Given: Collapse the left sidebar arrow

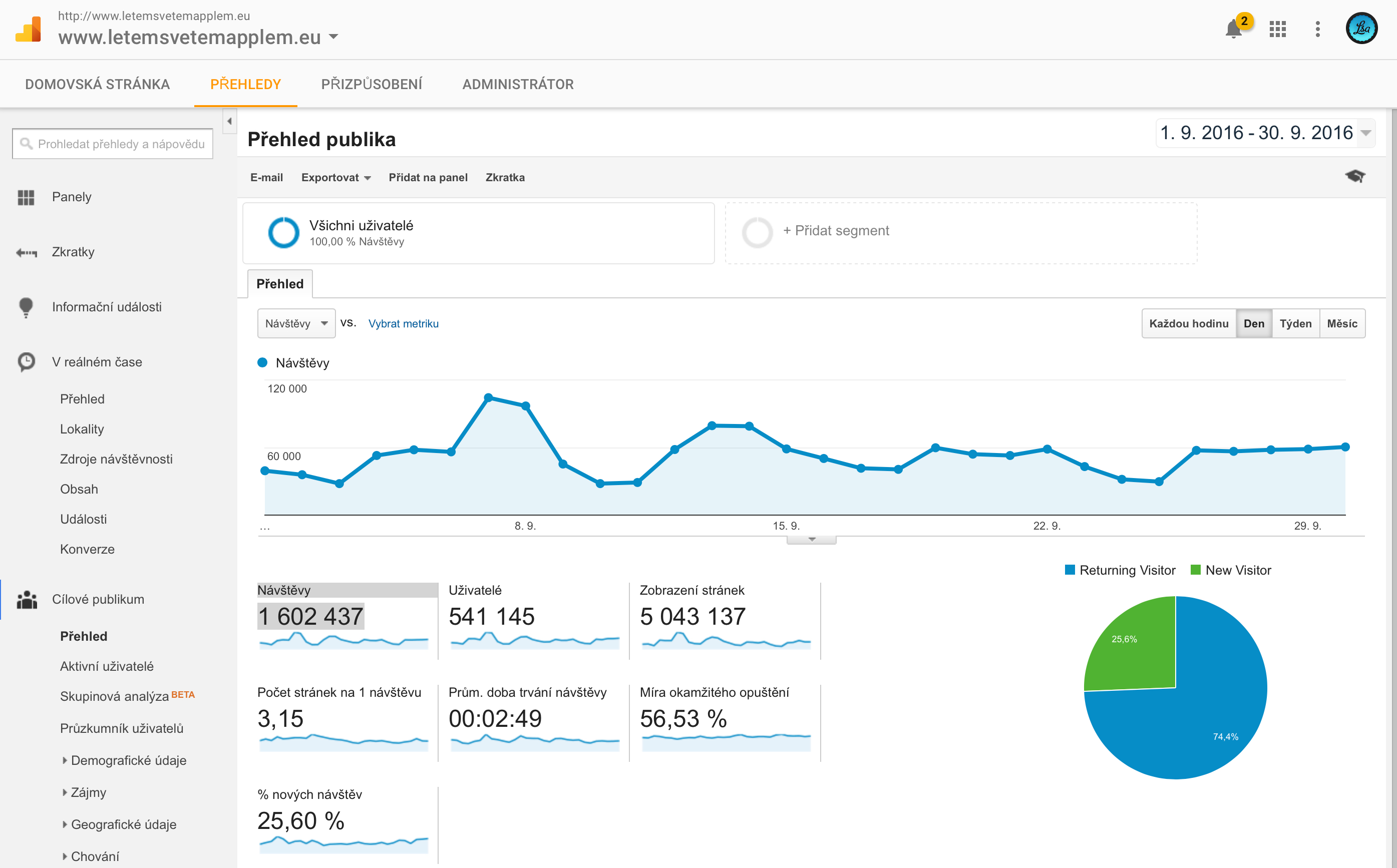Looking at the screenshot, I should (229, 121).
